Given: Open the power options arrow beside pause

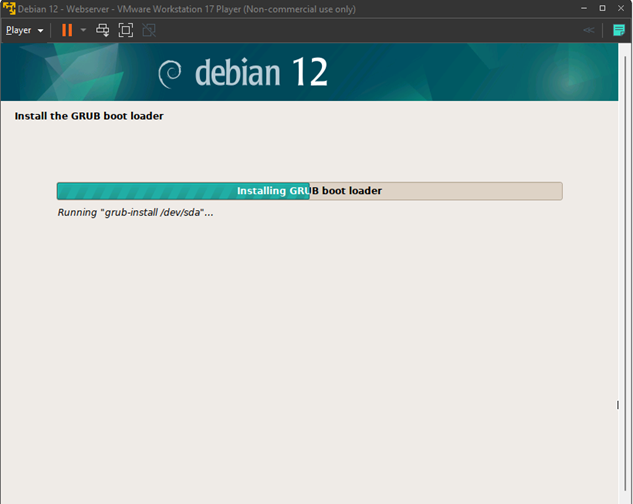Looking at the screenshot, I should point(83,30).
